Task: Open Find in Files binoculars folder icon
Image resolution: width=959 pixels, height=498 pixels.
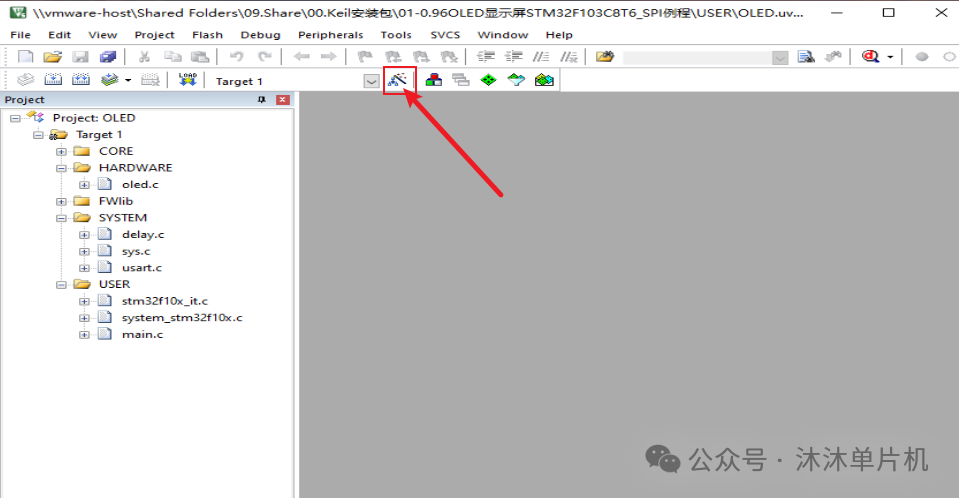Action: [x=605, y=57]
